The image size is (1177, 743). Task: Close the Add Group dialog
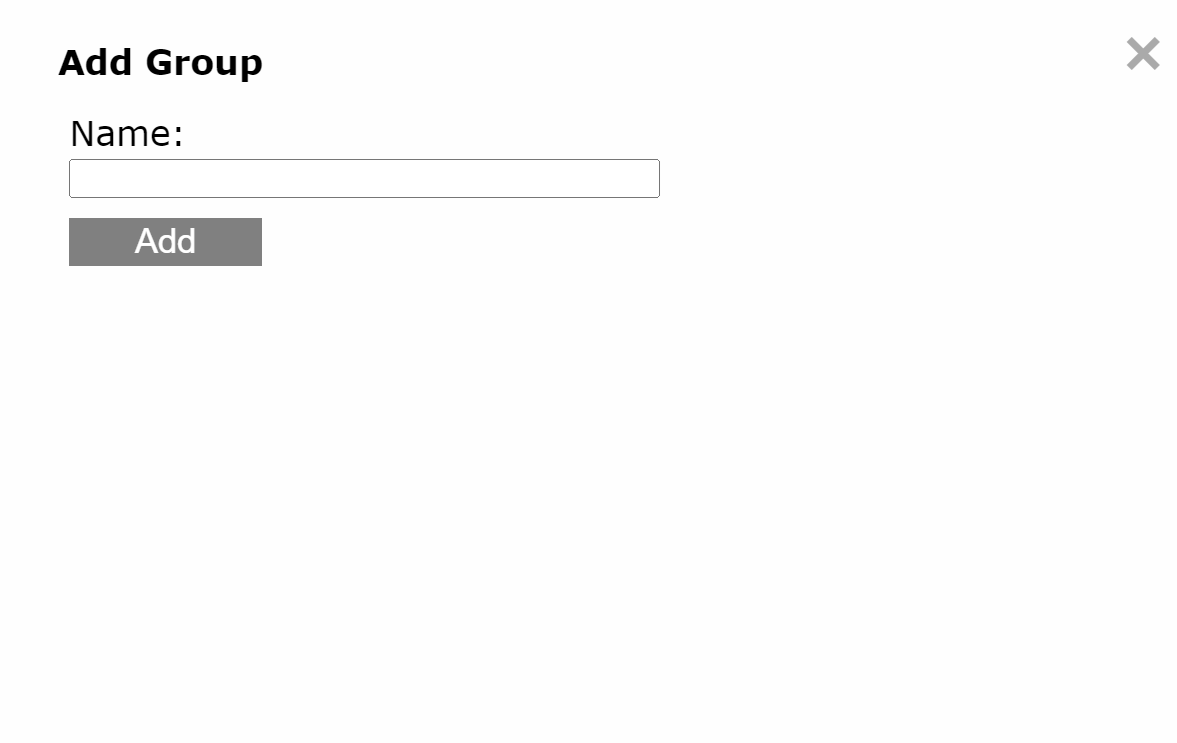click(x=1142, y=54)
